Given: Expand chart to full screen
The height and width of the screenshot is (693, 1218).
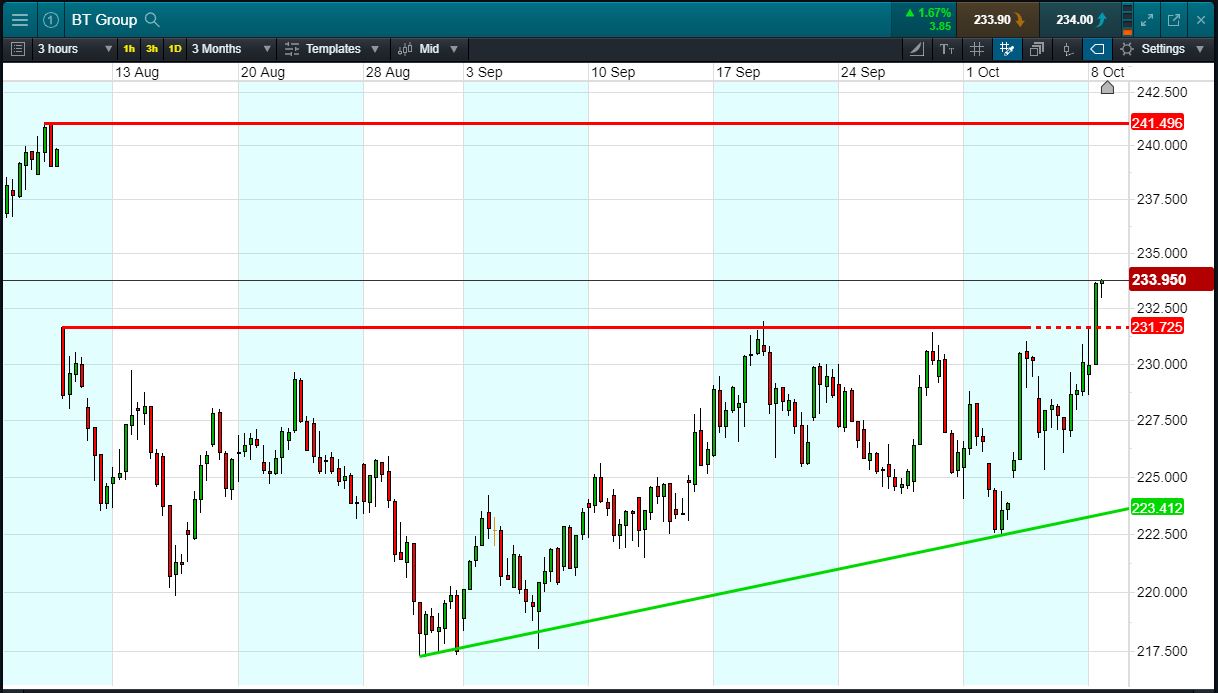Looking at the screenshot, I should 1147,19.
